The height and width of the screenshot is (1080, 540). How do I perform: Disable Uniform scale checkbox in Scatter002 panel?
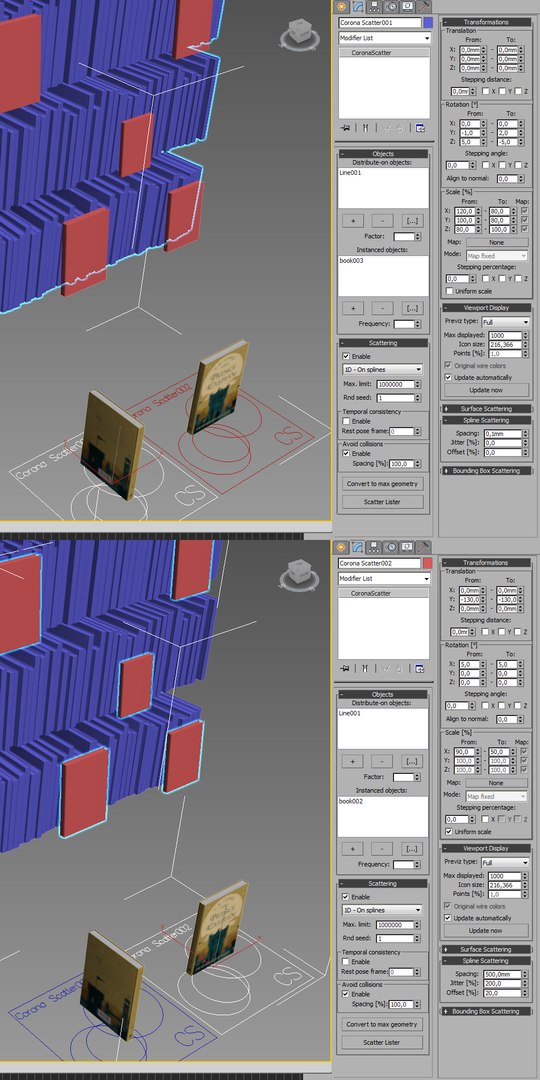tap(450, 831)
